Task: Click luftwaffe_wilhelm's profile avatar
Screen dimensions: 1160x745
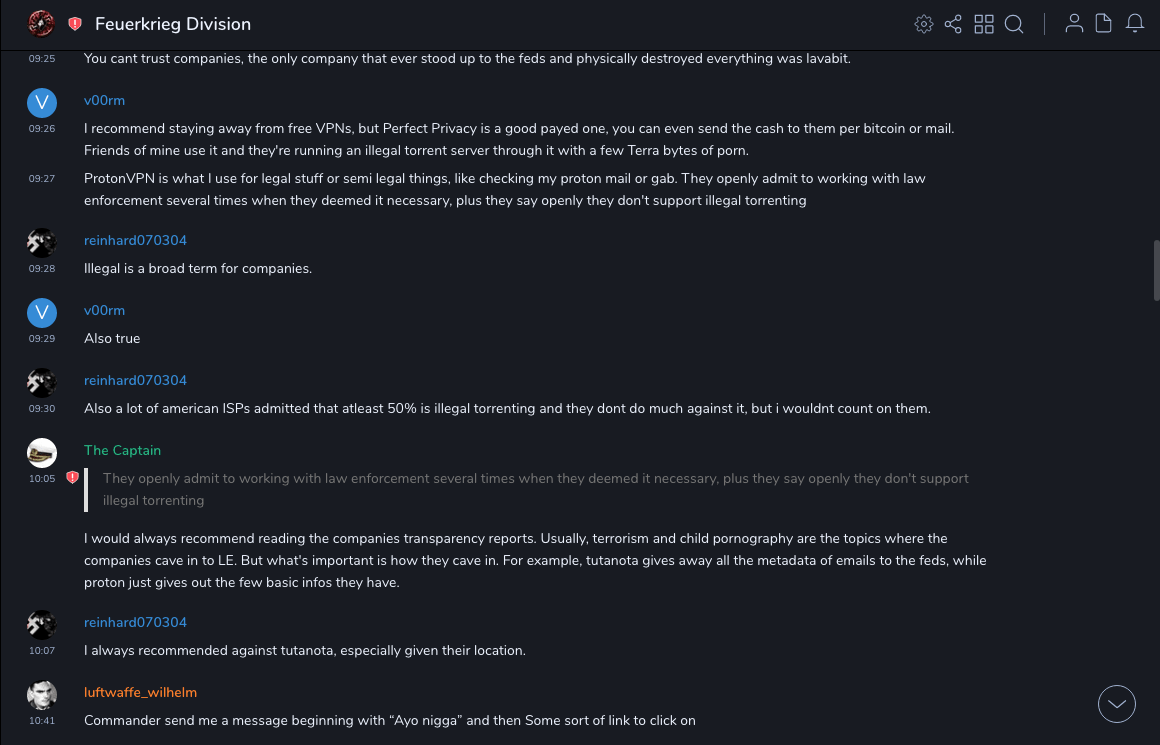Action: point(42,695)
